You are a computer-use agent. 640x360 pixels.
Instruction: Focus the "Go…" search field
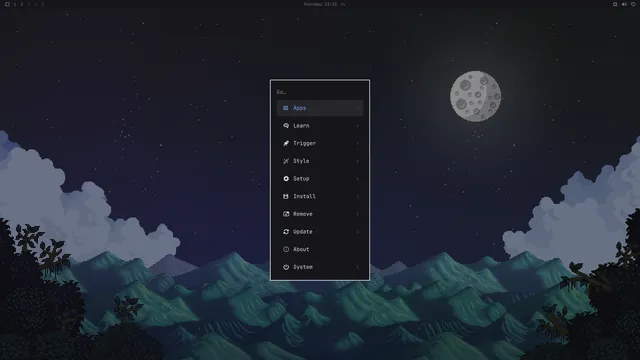[320, 92]
